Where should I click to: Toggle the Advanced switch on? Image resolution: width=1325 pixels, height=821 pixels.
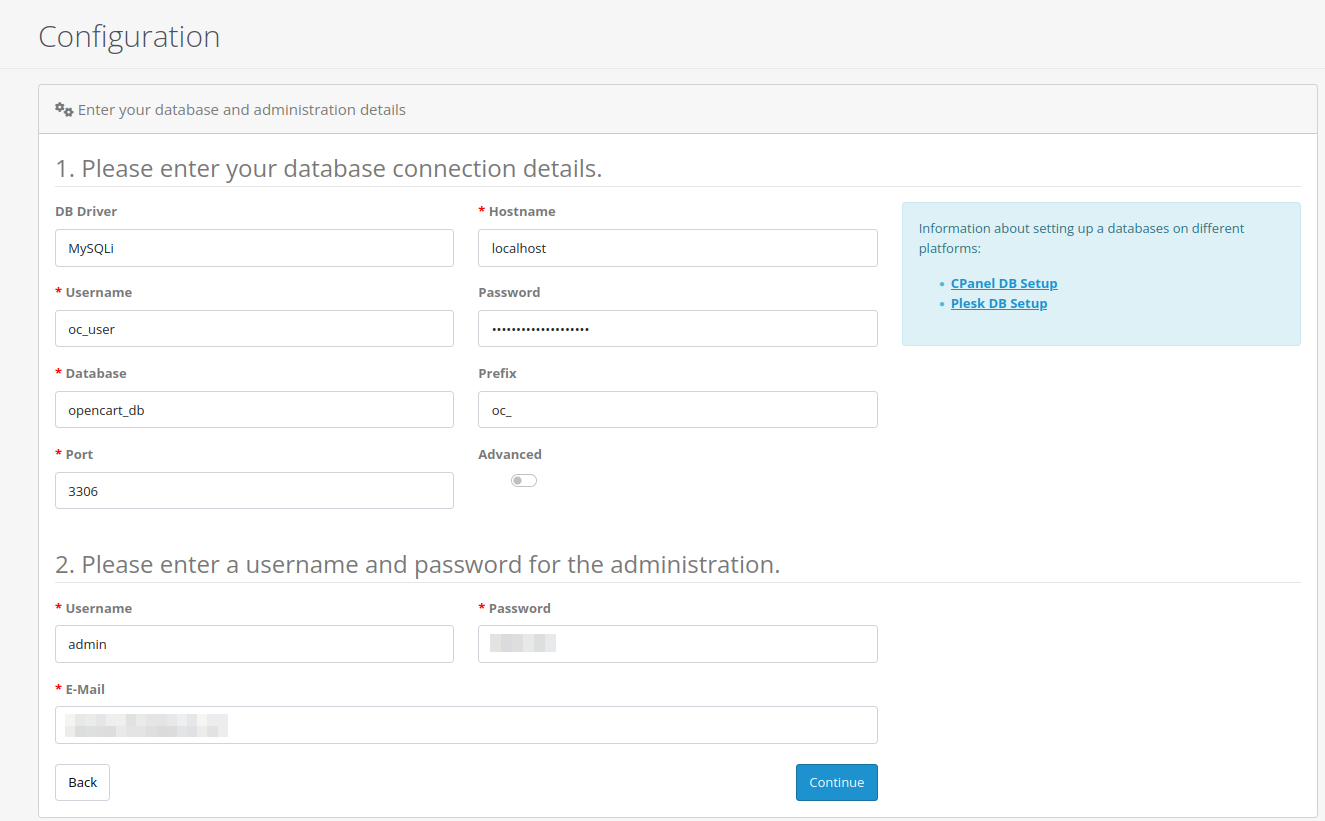(x=523, y=480)
